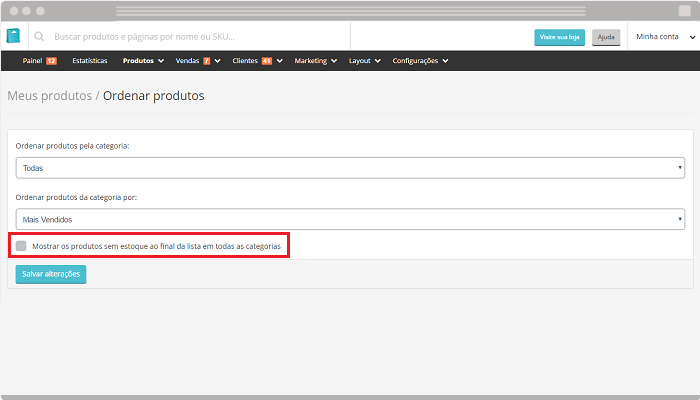Click the Ordenar produtos pela categoria label
The width and height of the screenshot is (700, 400).
pos(72,146)
